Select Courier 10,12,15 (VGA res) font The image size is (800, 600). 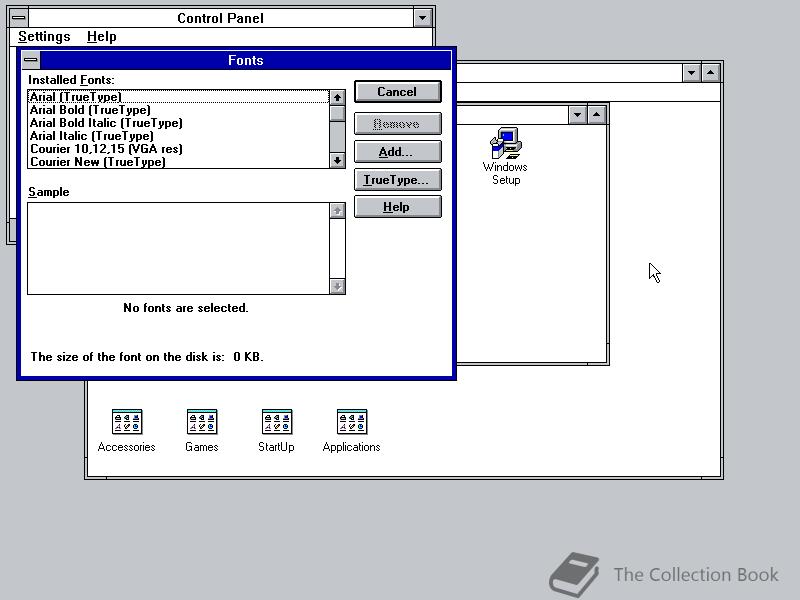pyautogui.click(x=179, y=149)
